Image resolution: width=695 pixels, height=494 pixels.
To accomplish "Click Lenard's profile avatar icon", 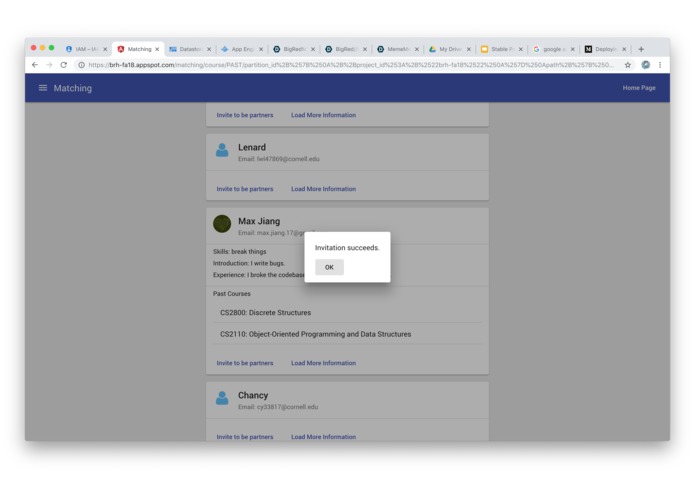I will [x=222, y=150].
